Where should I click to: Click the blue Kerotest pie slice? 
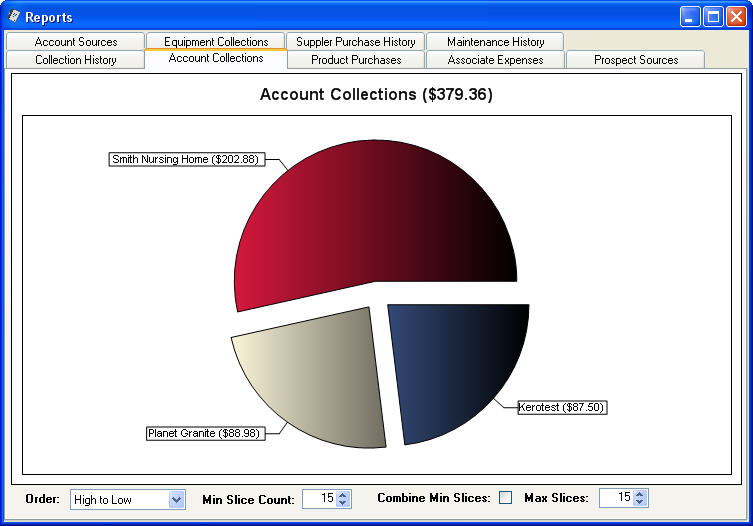click(451, 365)
